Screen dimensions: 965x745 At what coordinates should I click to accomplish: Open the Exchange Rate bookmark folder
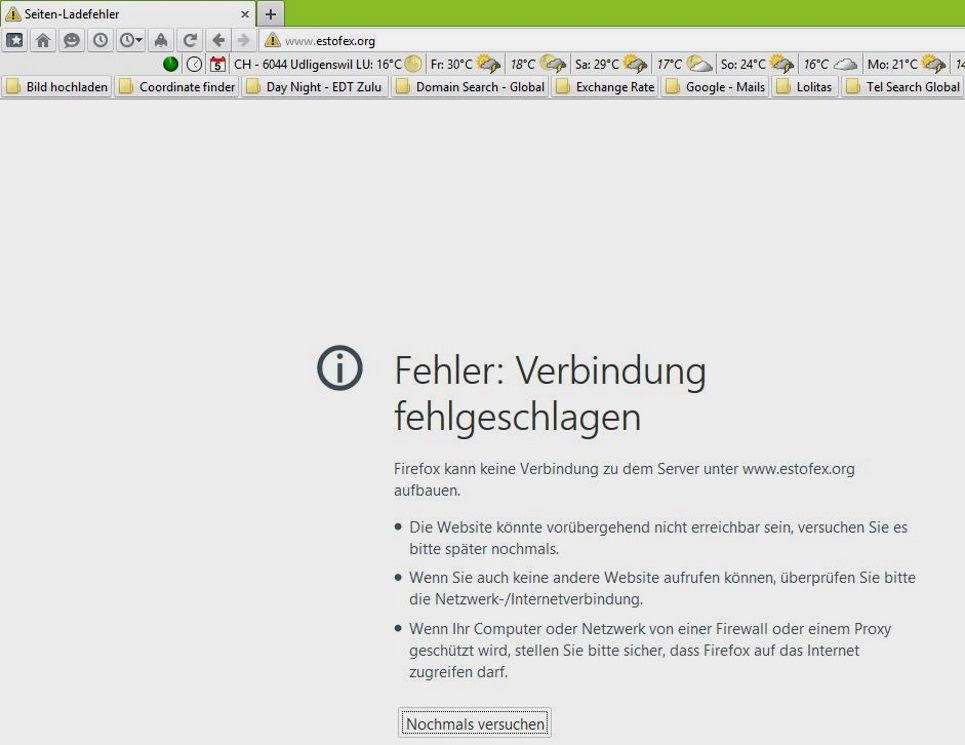point(605,87)
